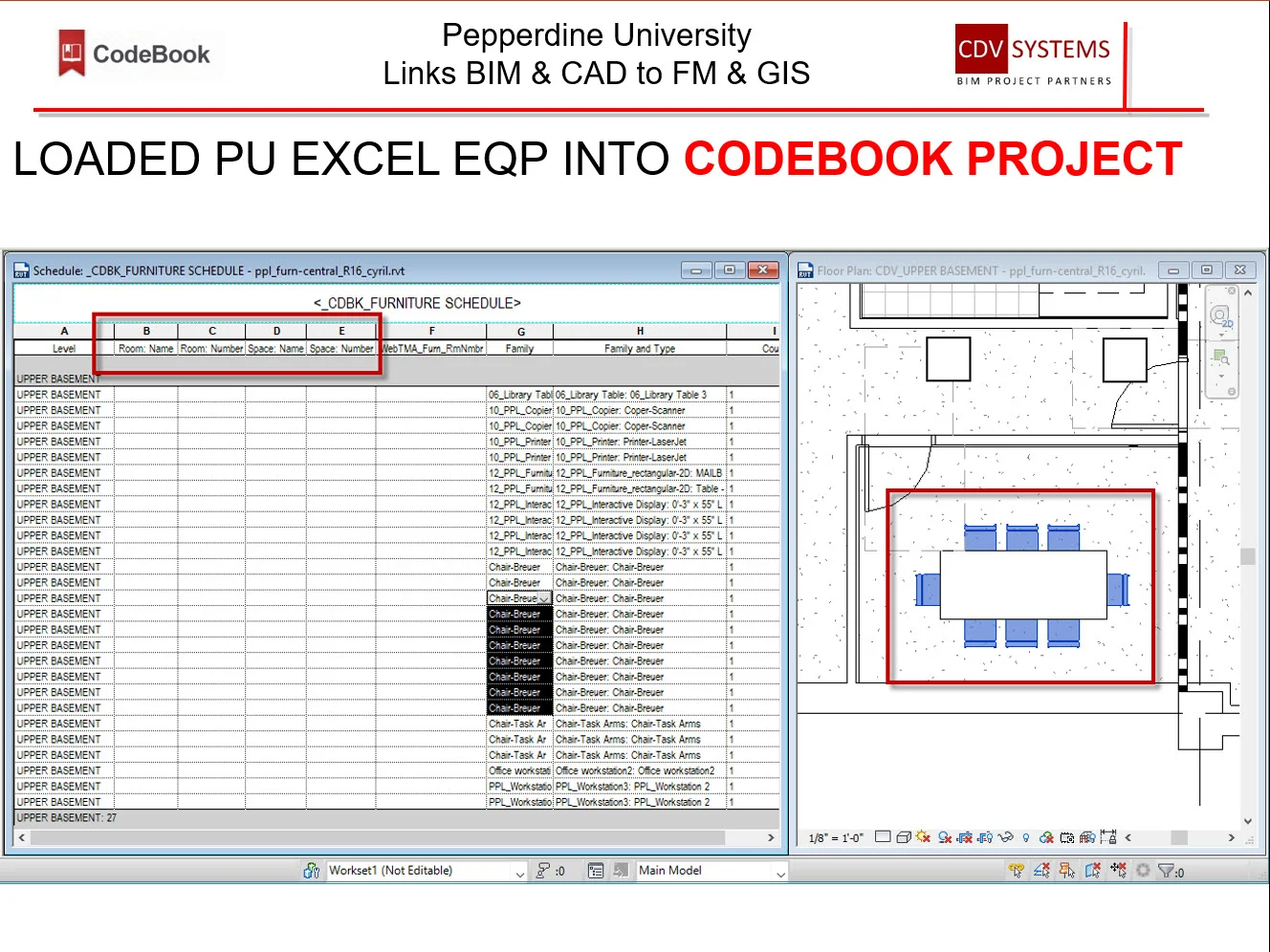Toggle Select Underlay Elements icon
The image size is (1270, 952).
[x=1041, y=871]
